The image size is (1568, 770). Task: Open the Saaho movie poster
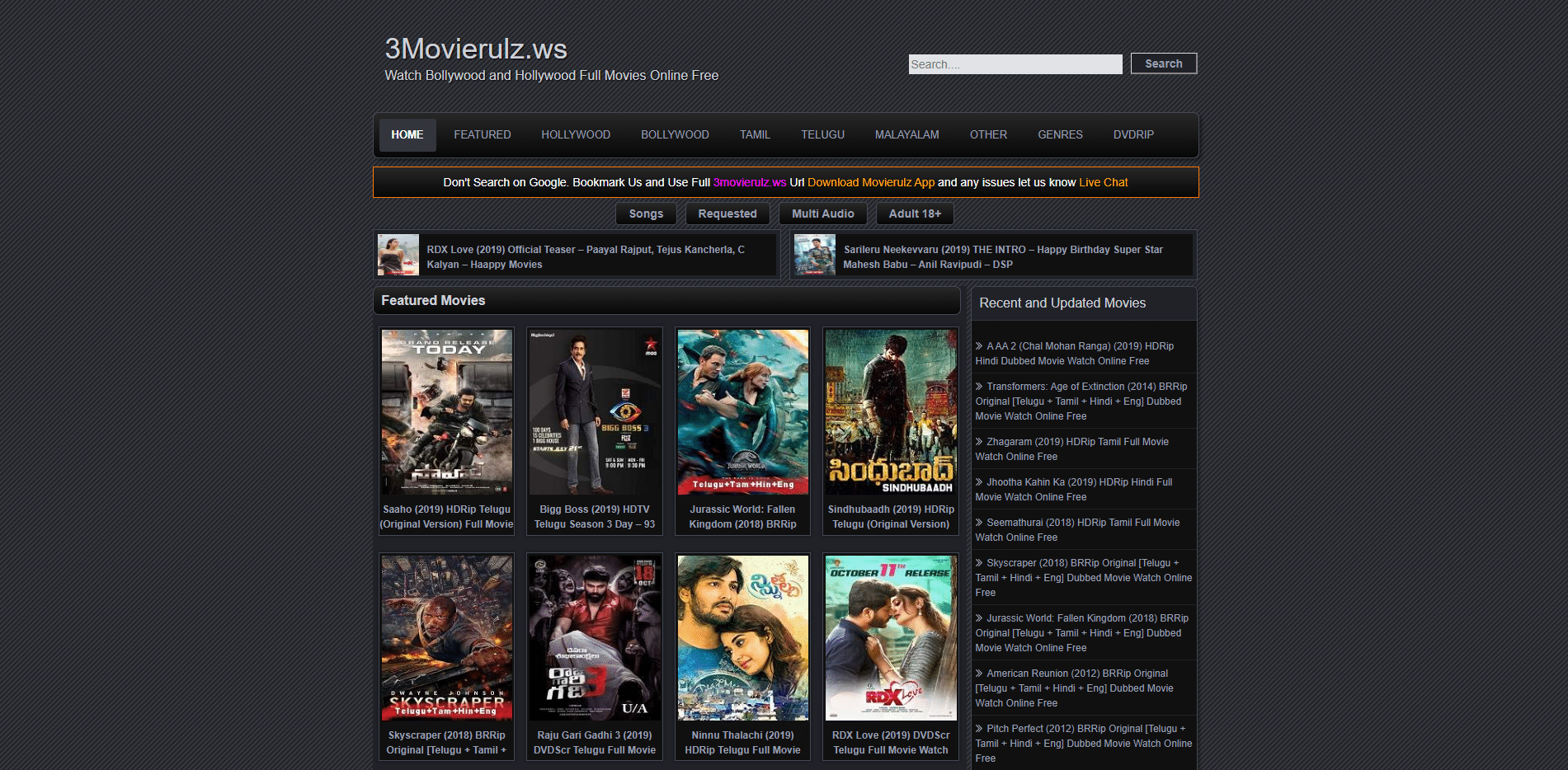tap(447, 412)
